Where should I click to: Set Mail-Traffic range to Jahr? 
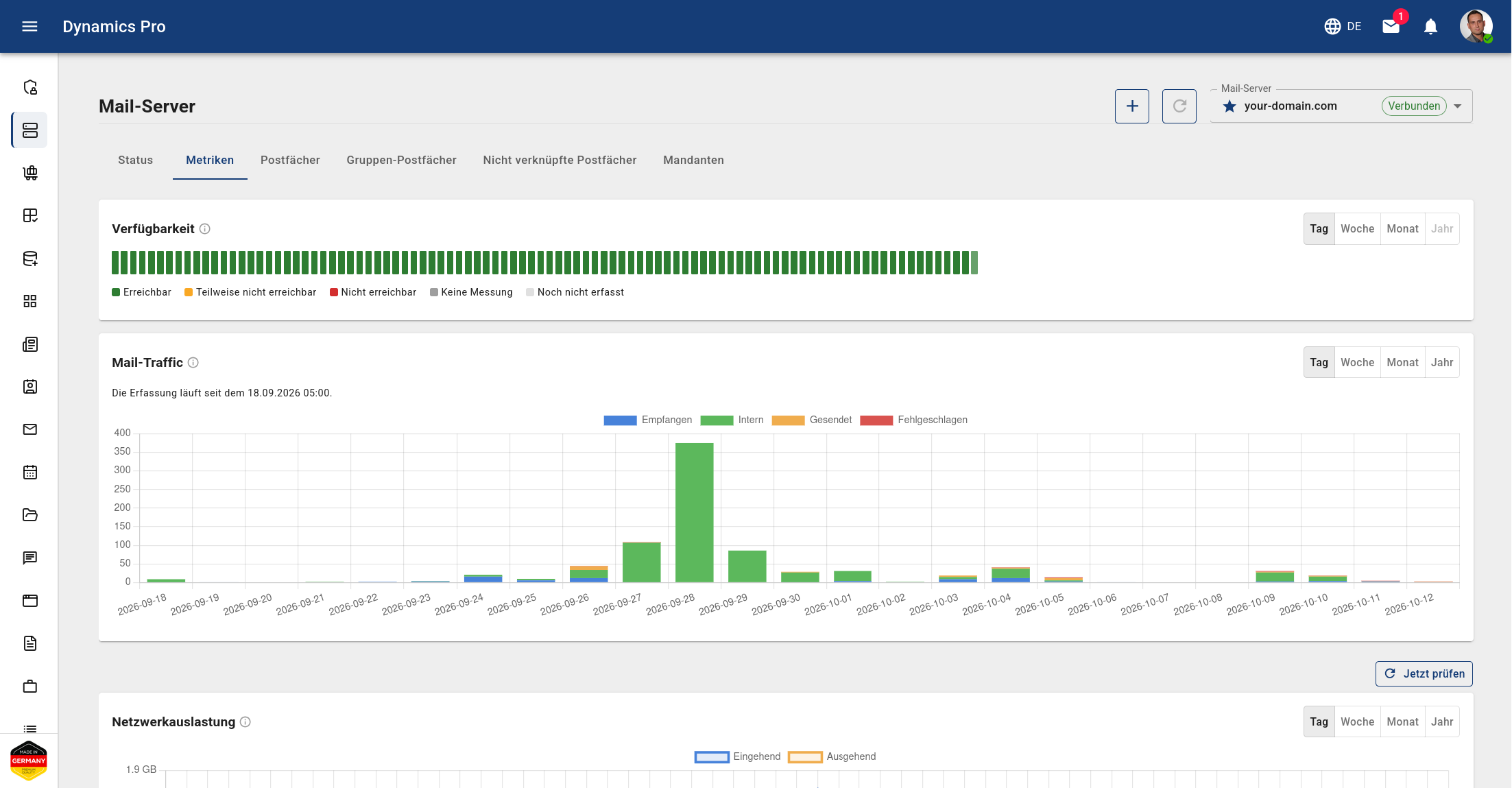coord(1442,362)
